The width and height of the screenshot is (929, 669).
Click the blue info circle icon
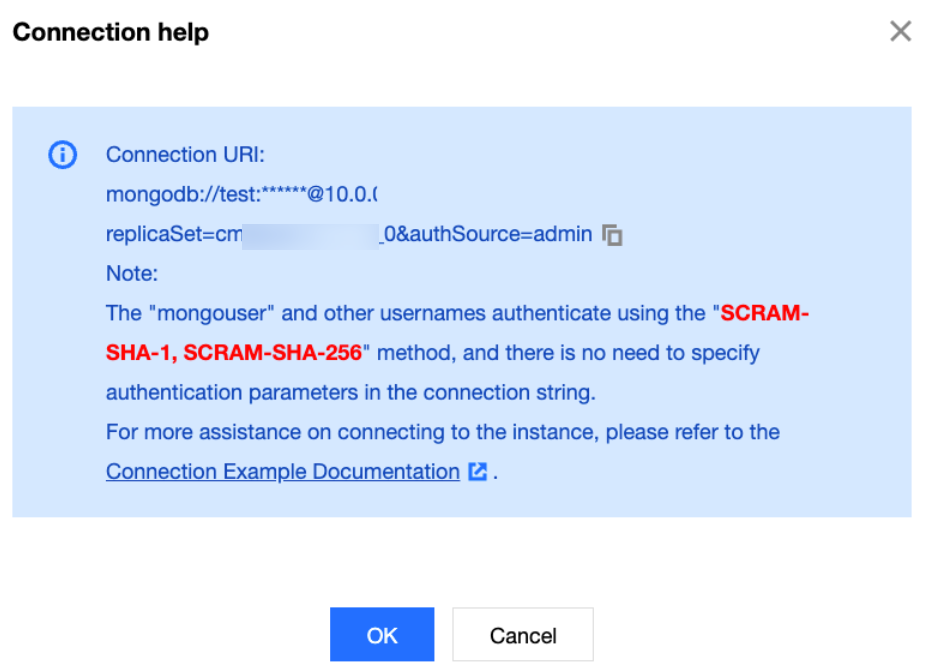point(62,155)
